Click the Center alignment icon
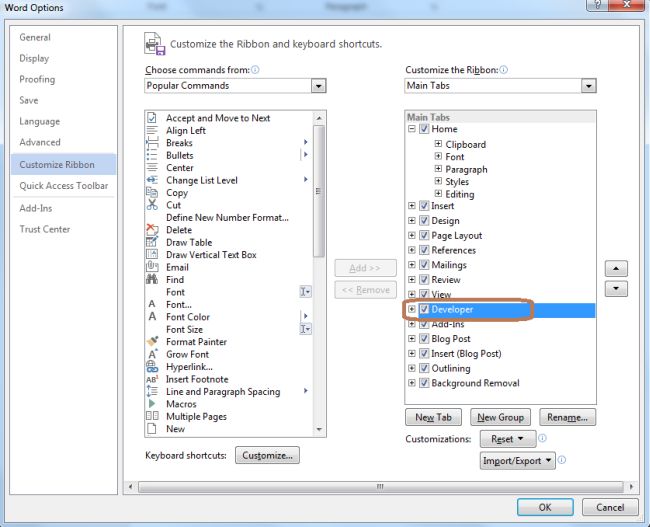Image resolution: width=650 pixels, height=527 pixels. [x=152, y=168]
